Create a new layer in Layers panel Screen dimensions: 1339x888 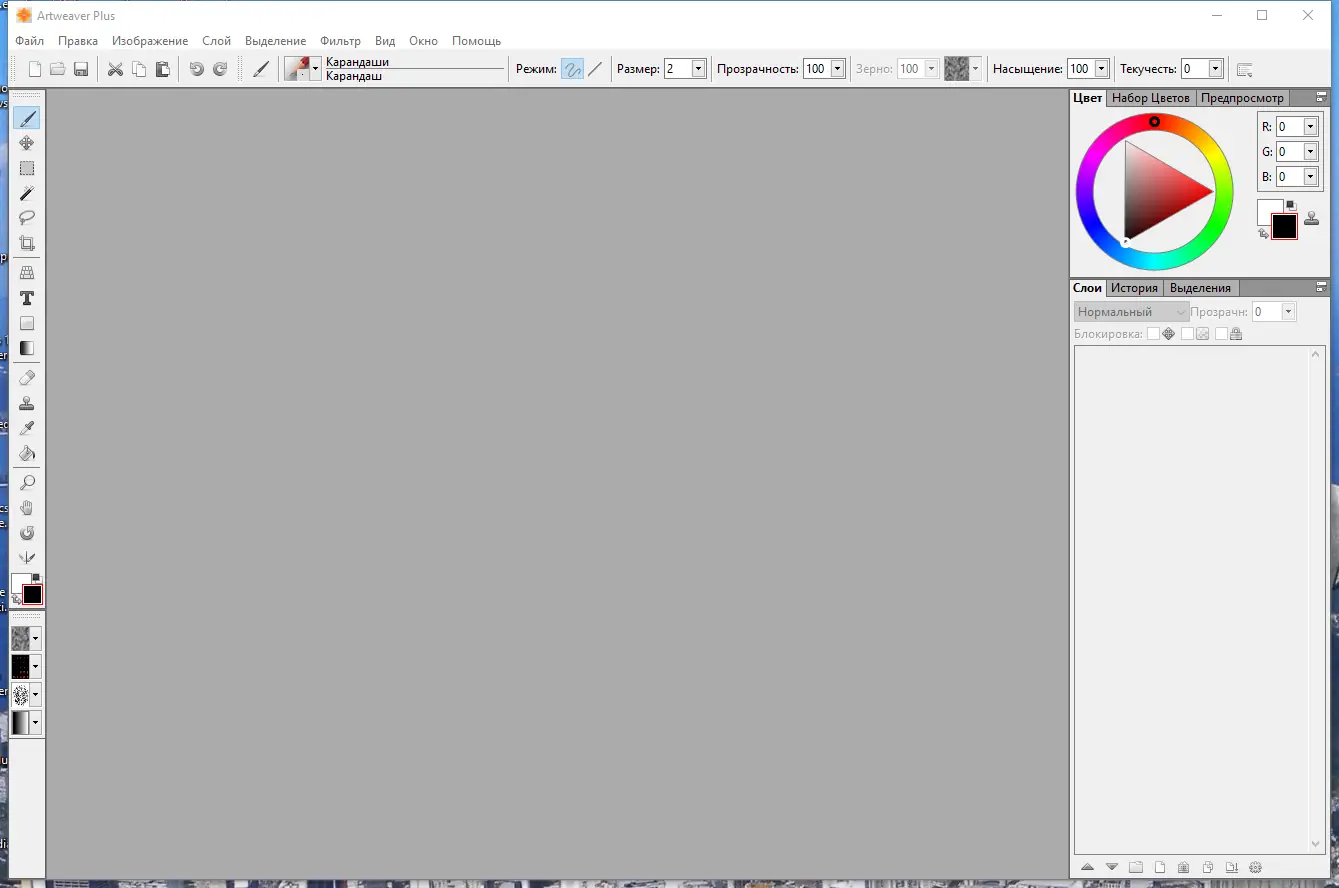(x=1160, y=867)
